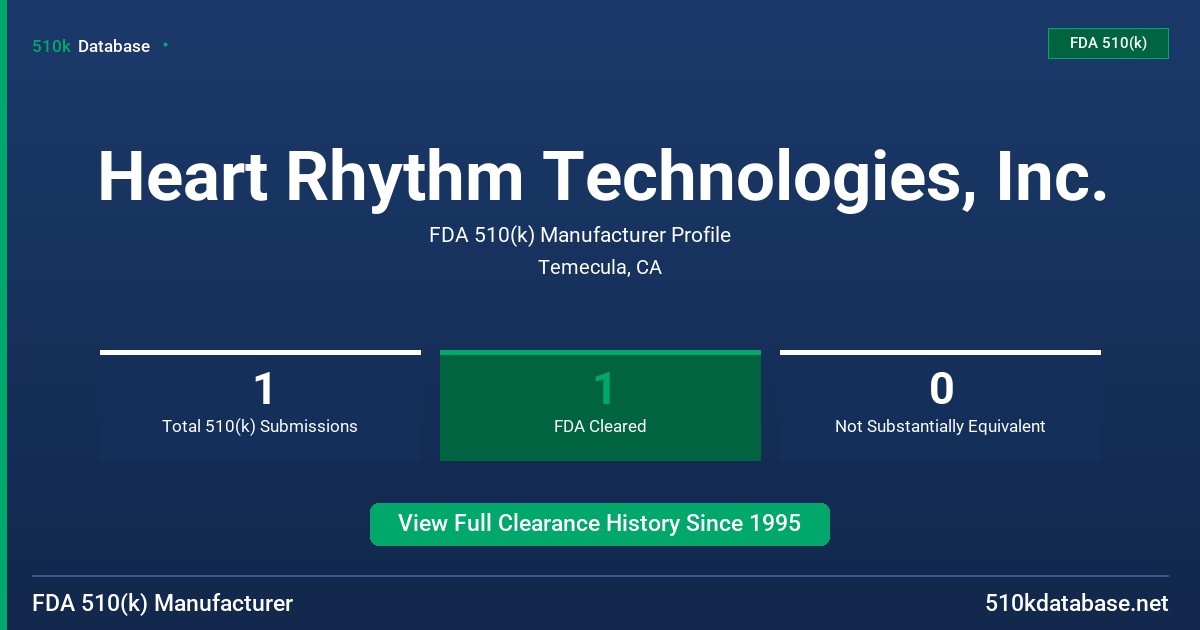Click the FDA 510(k) badge
This screenshot has width=1200, height=630.
[x=1108, y=43]
